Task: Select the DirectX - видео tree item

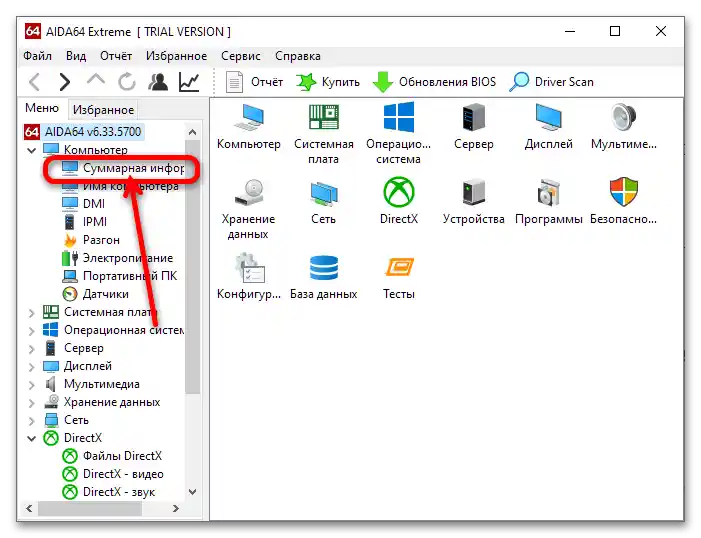Action: pyautogui.click(x=113, y=474)
